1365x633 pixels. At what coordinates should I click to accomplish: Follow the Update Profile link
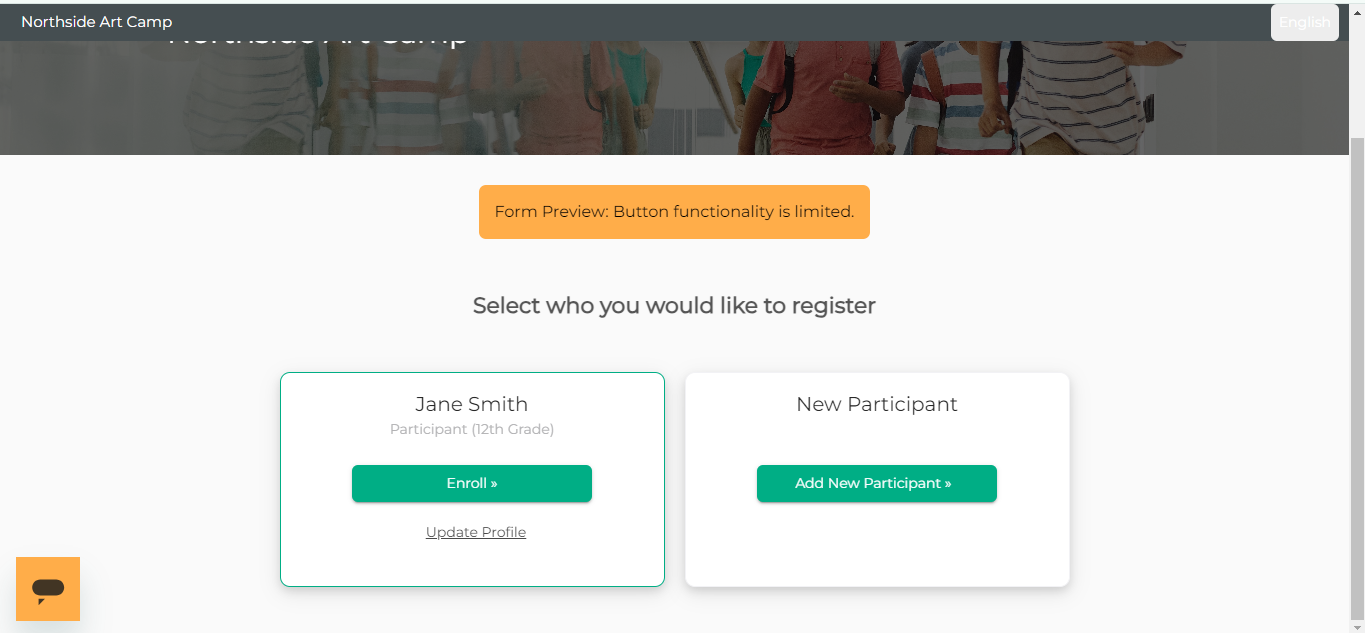[476, 532]
